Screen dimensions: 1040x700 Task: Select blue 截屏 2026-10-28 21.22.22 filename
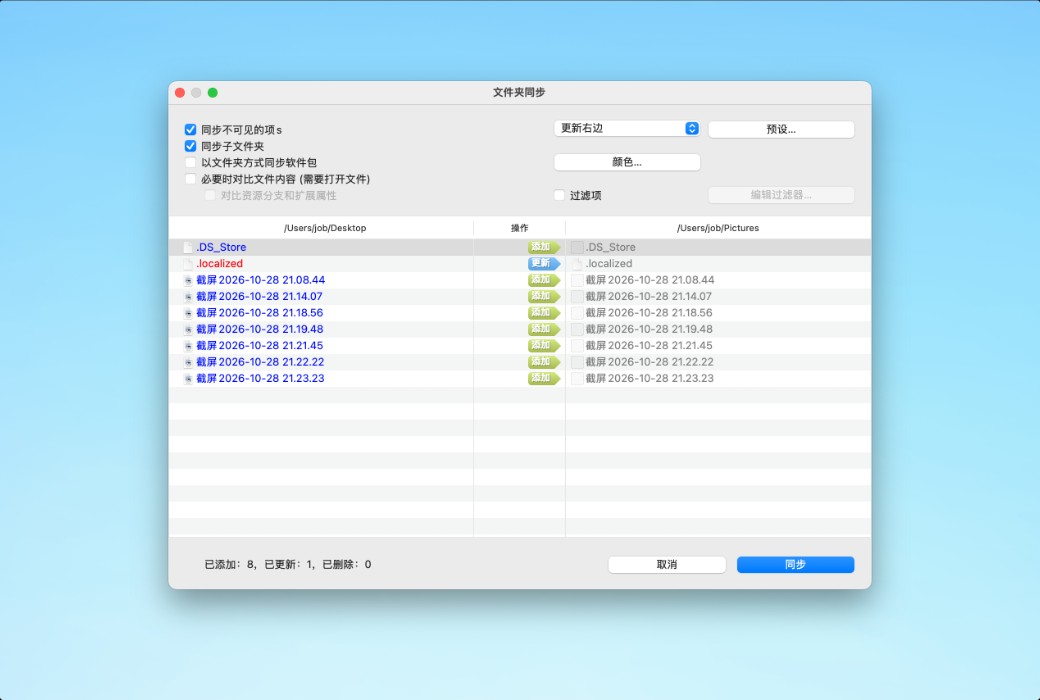click(x=260, y=362)
